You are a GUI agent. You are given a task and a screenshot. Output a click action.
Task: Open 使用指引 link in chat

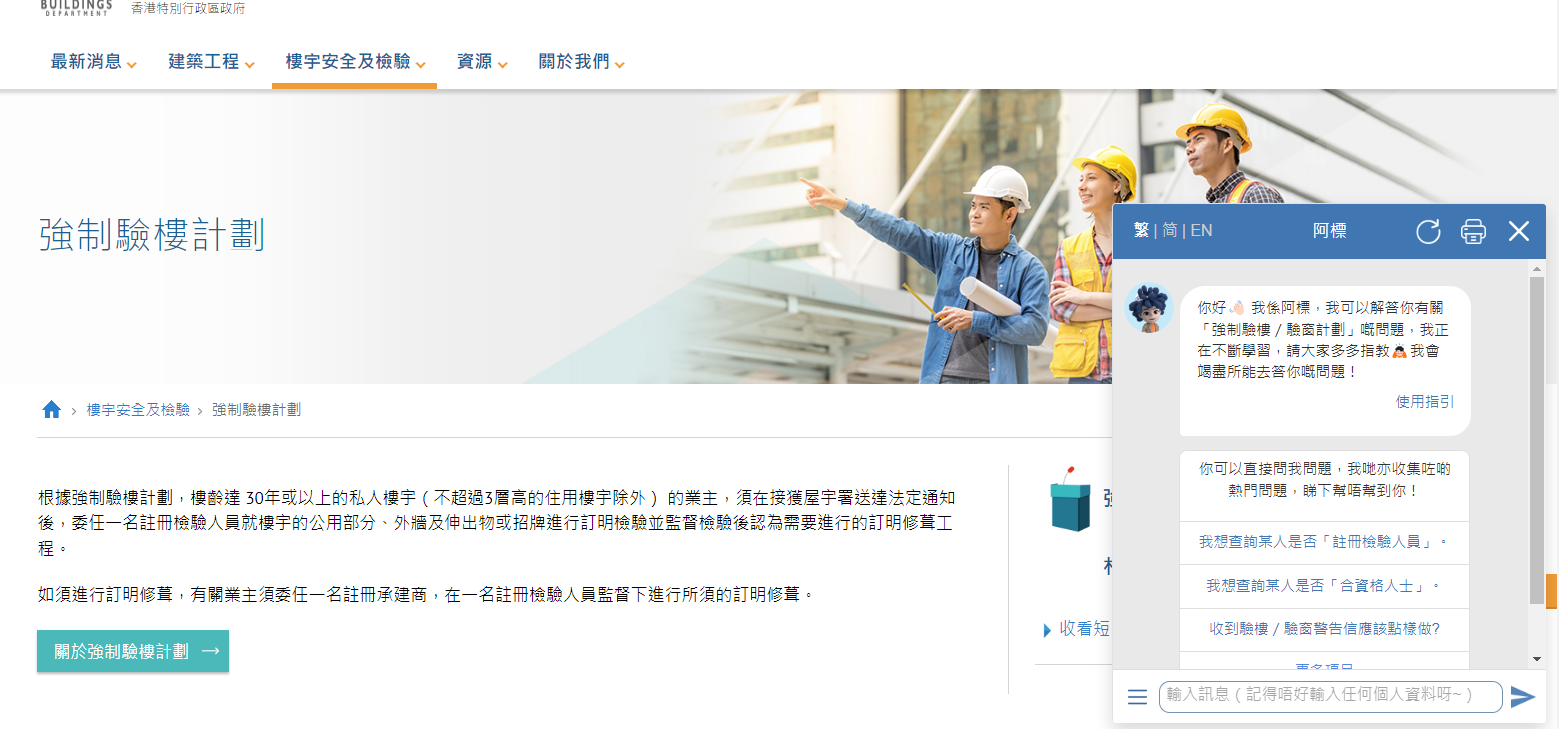(1425, 402)
